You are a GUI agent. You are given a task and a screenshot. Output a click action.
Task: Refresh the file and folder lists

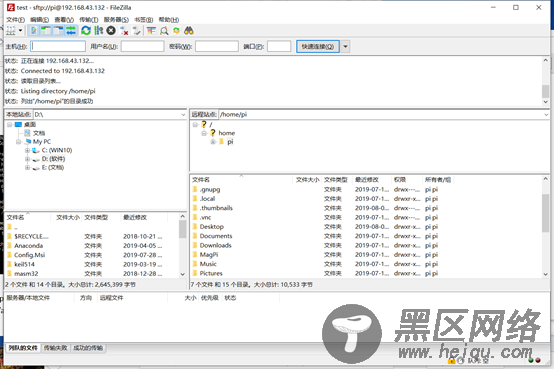click(x=86, y=31)
